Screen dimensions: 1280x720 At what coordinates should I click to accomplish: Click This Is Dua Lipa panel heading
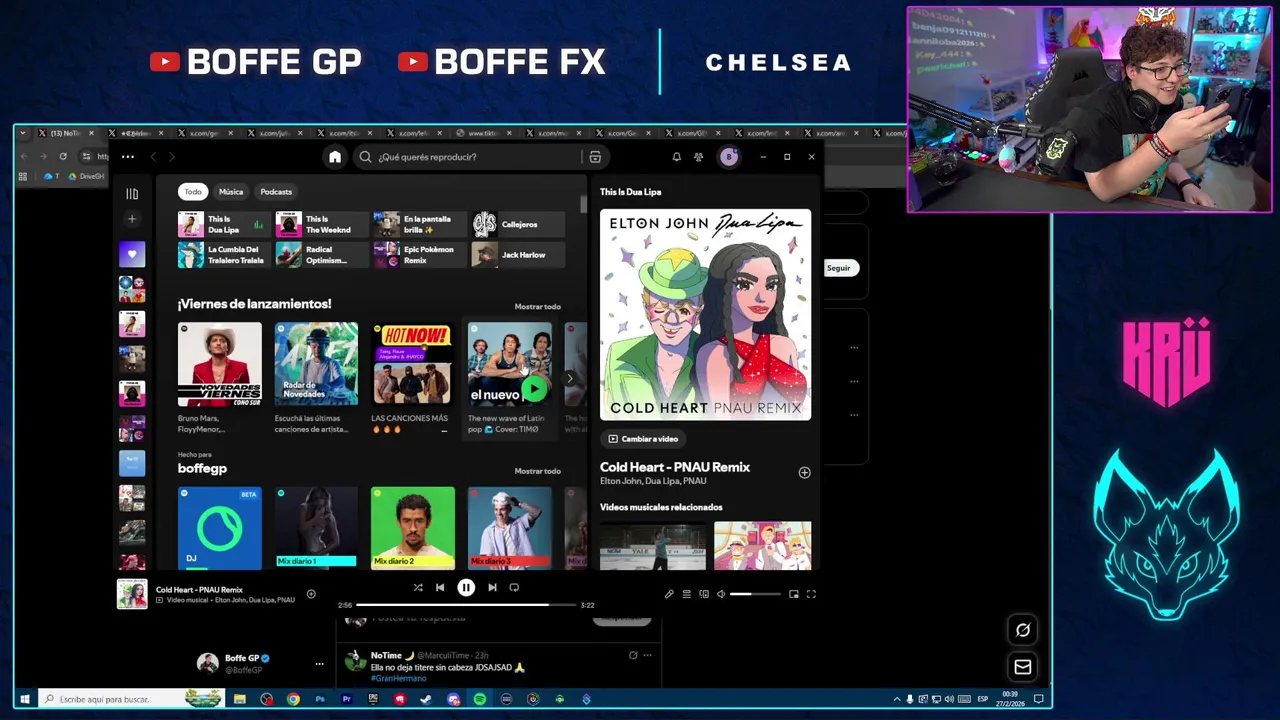(630, 192)
